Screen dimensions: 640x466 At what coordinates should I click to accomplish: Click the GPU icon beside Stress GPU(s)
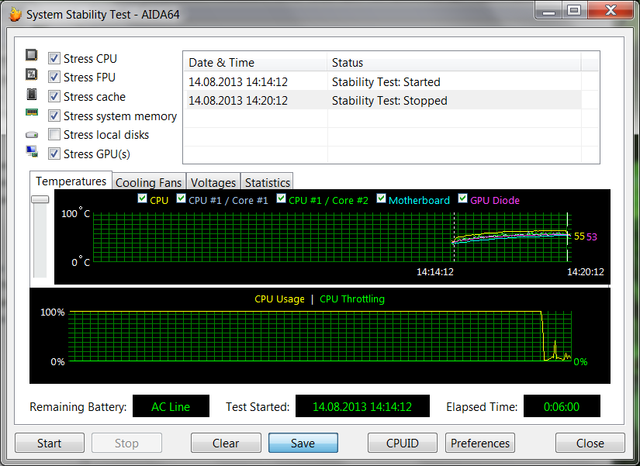coord(31,154)
